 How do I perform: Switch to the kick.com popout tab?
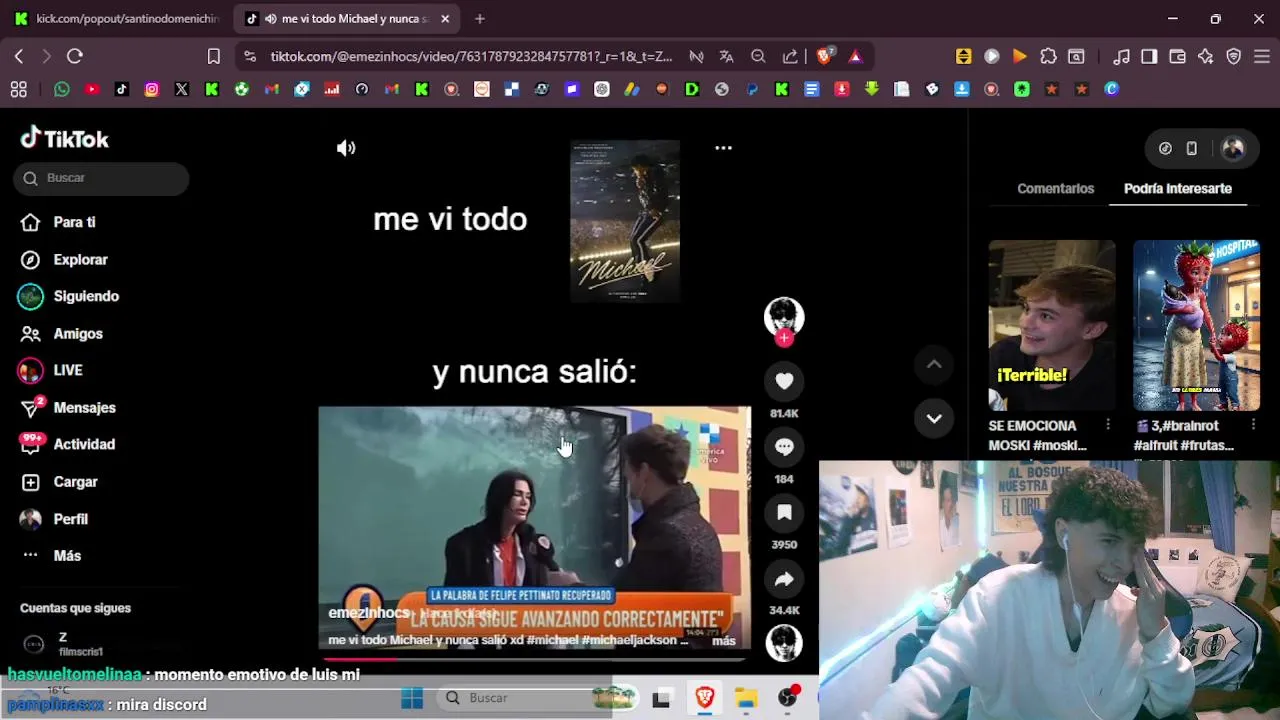tap(118, 18)
